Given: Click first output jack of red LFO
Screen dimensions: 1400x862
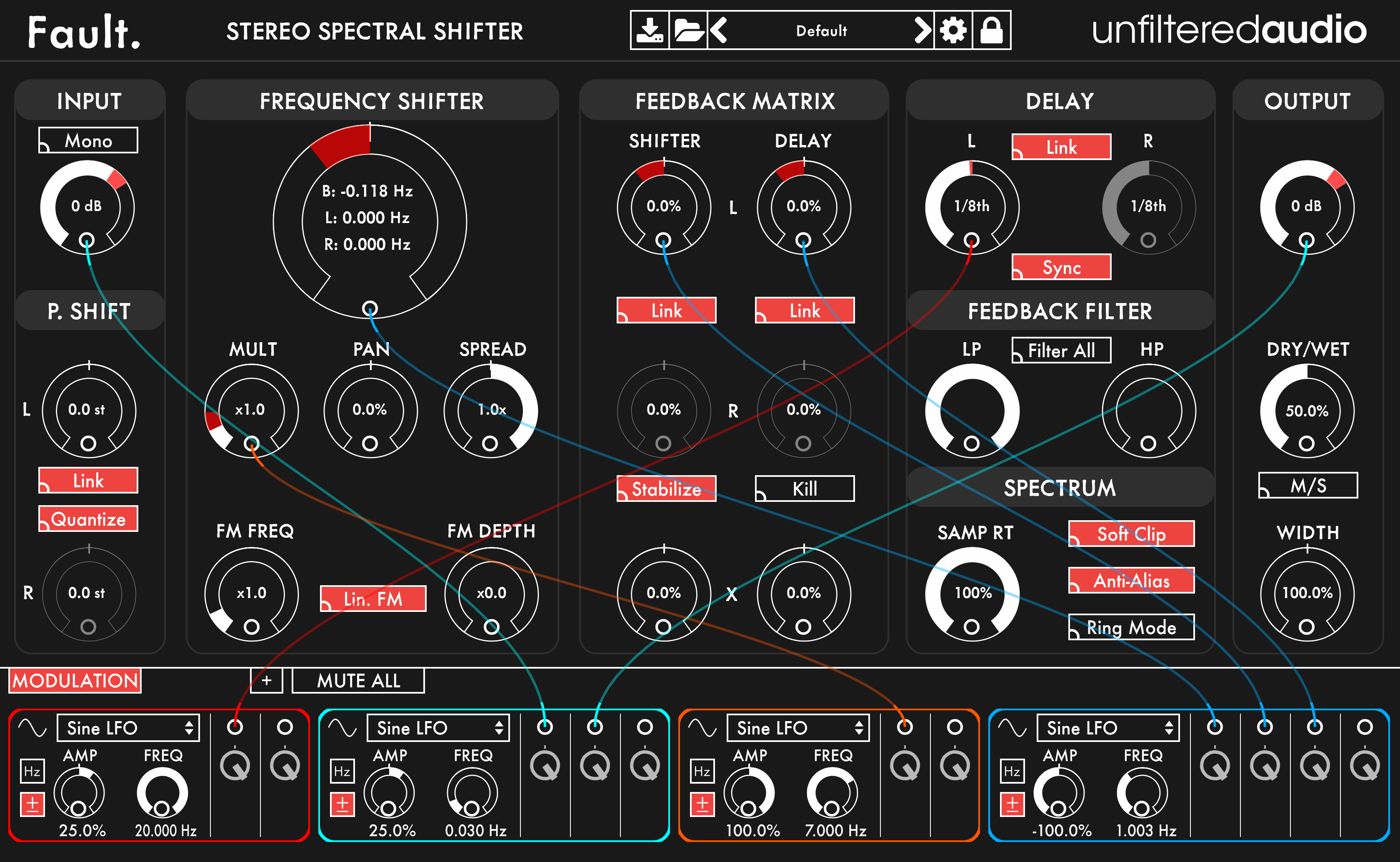Looking at the screenshot, I should [x=235, y=727].
